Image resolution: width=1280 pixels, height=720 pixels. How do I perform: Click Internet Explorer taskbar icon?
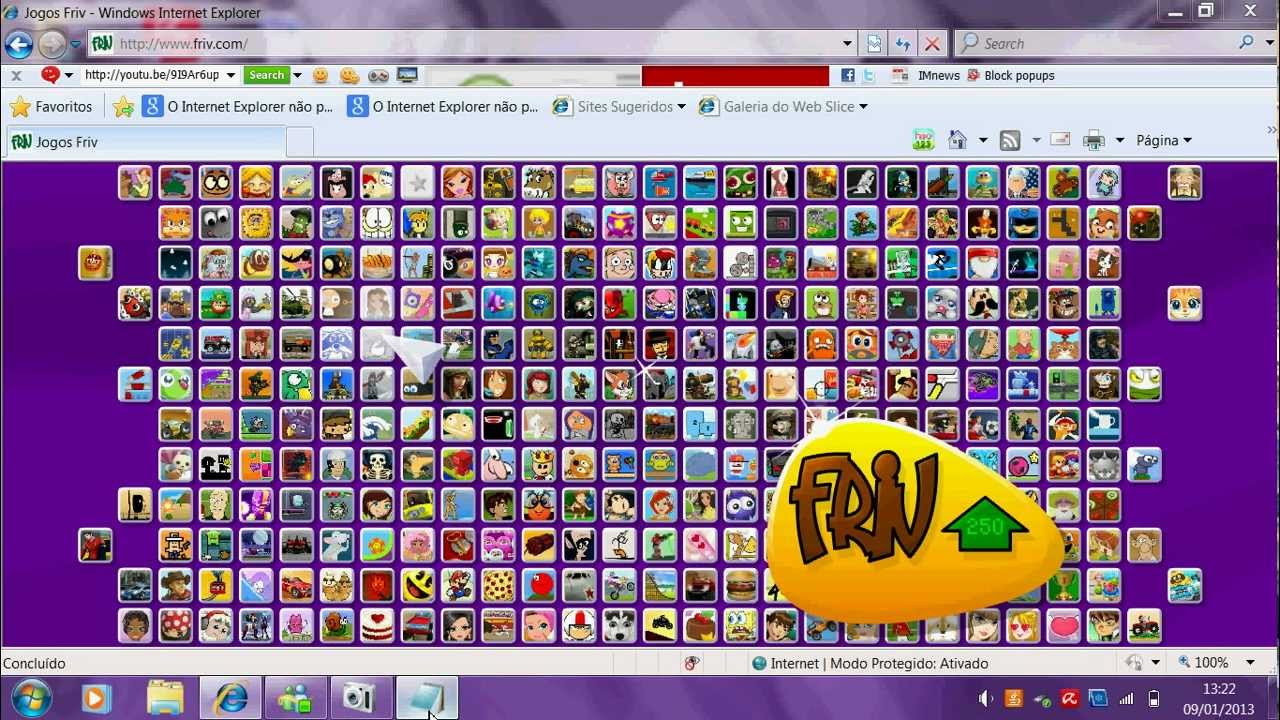click(x=231, y=697)
